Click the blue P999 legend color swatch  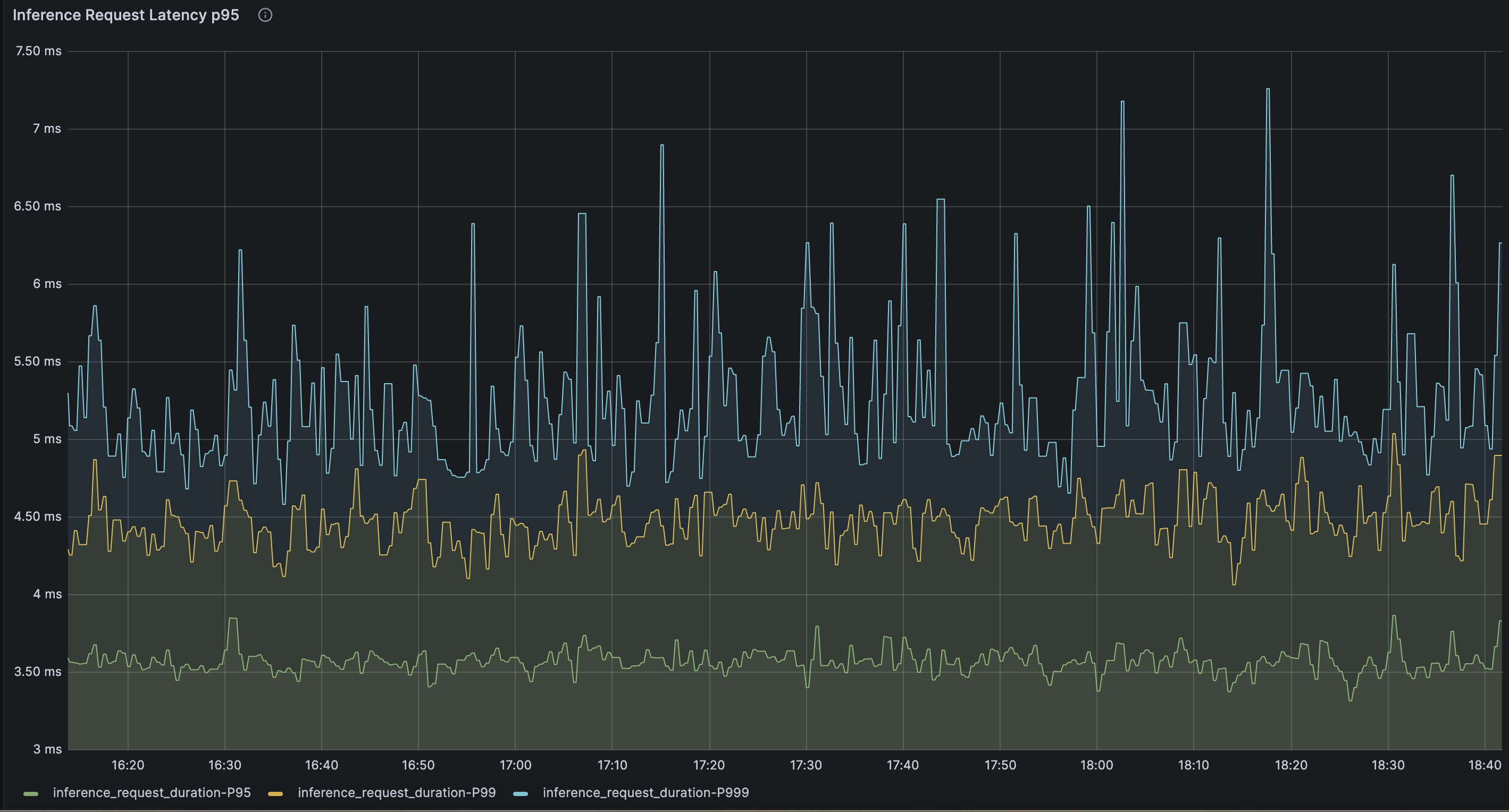click(x=520, y=793)
